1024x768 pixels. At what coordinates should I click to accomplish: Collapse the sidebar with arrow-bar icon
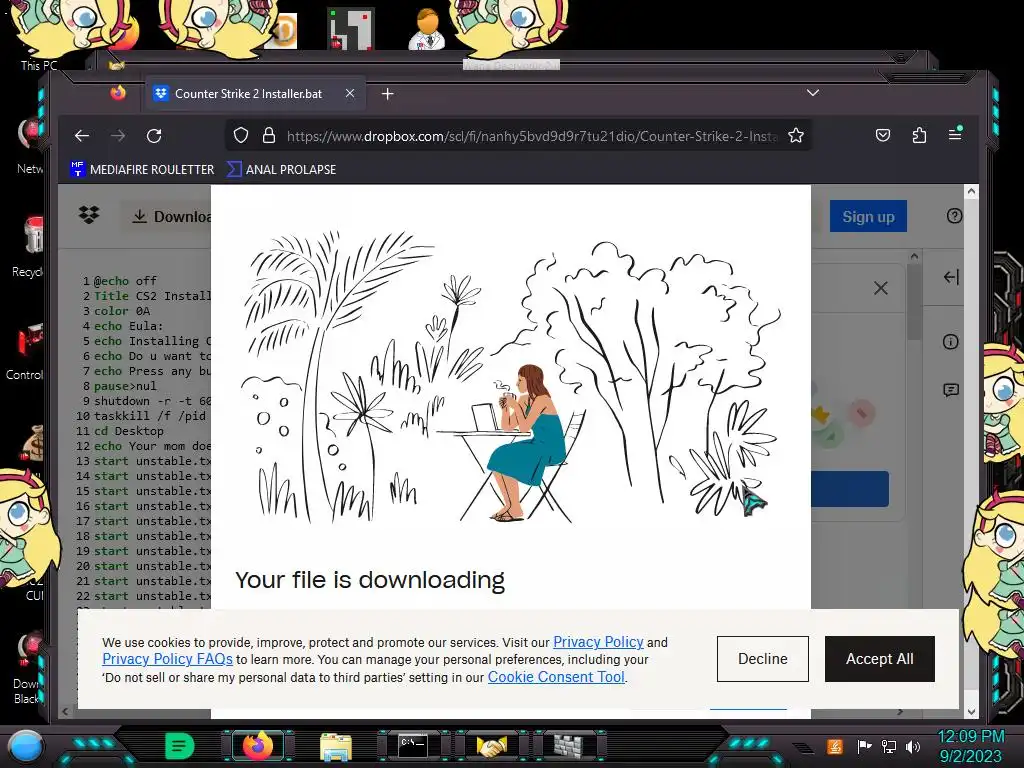(x=951, y=277)
